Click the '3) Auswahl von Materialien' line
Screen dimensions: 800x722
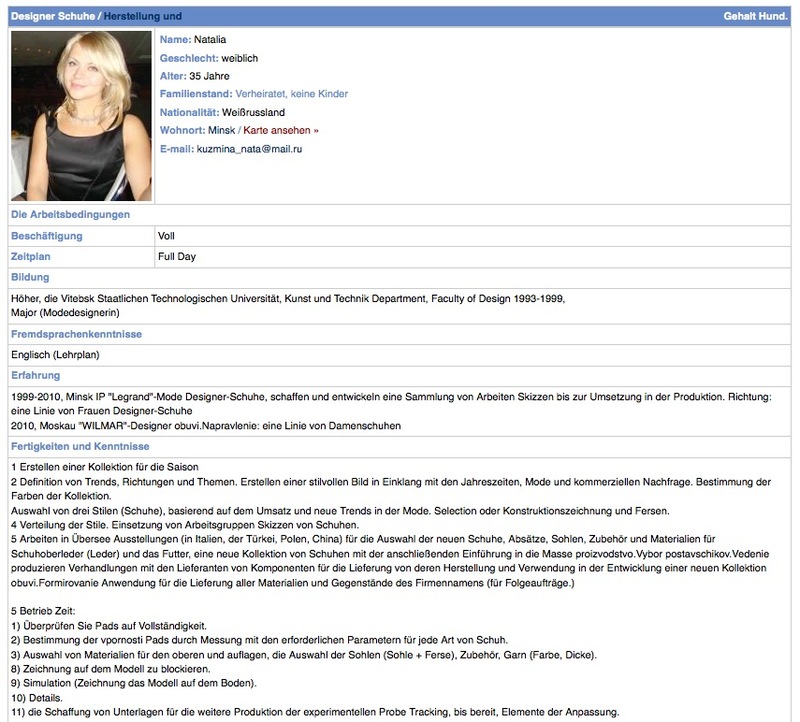pos(304,655)
